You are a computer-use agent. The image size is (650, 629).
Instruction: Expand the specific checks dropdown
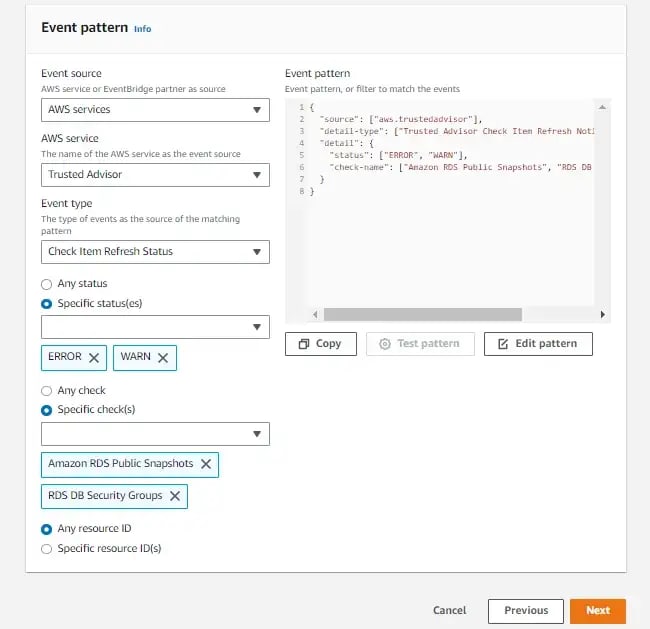click(x=155, y=434)
